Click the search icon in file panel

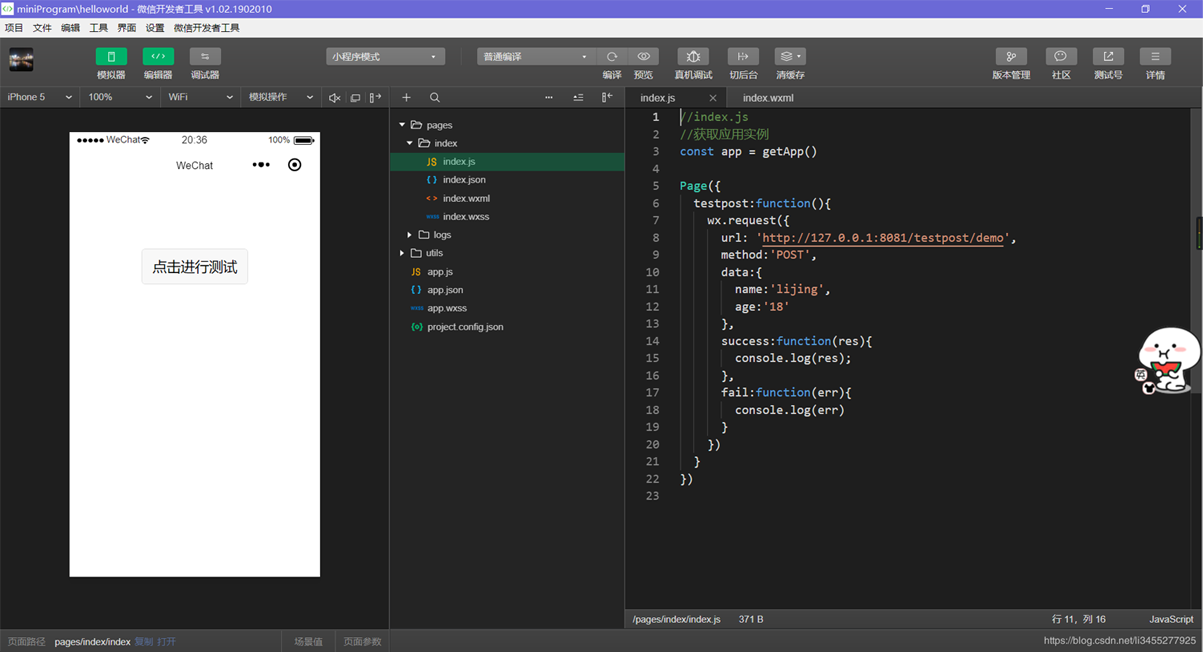coord(435,98)
